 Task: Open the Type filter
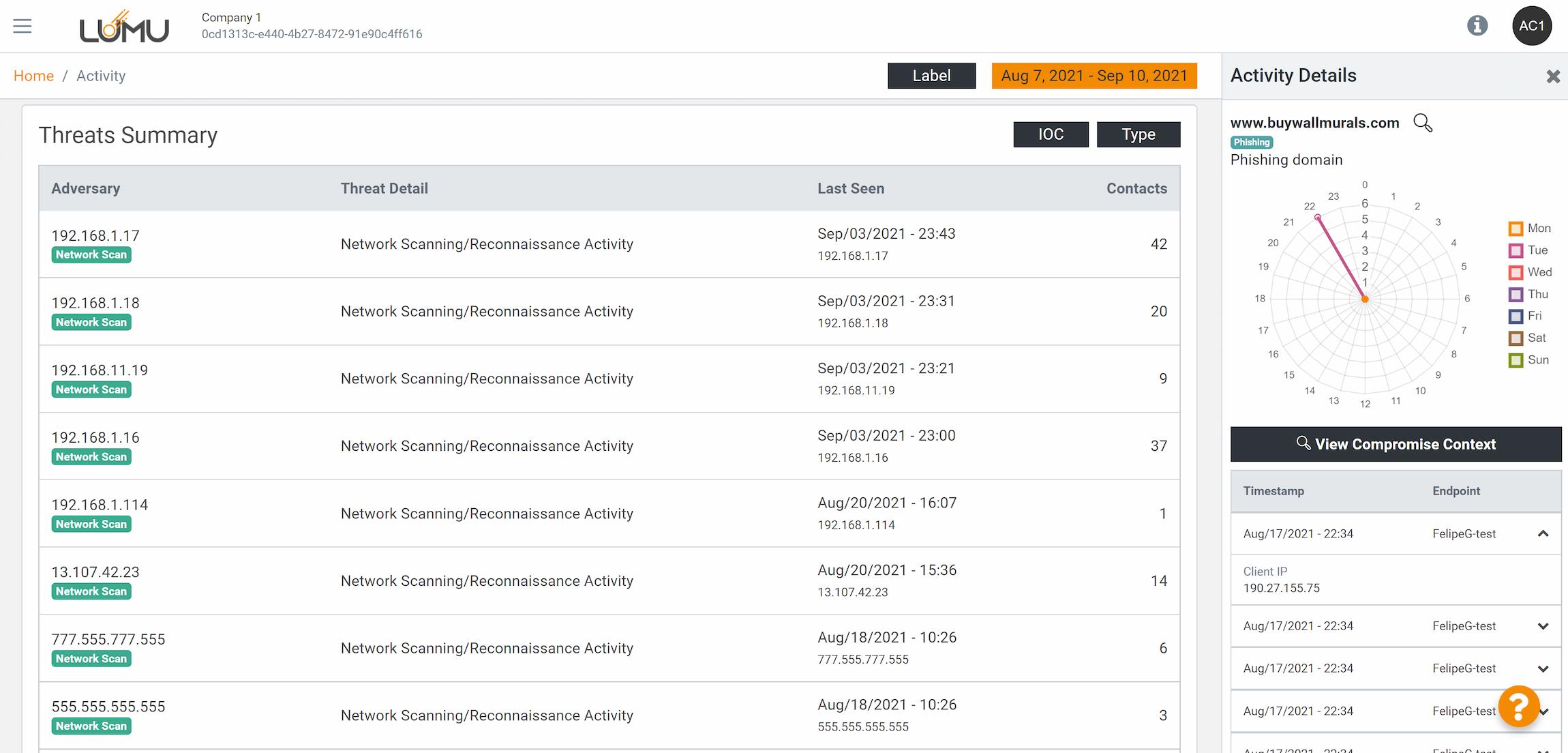coord(1138,134)
